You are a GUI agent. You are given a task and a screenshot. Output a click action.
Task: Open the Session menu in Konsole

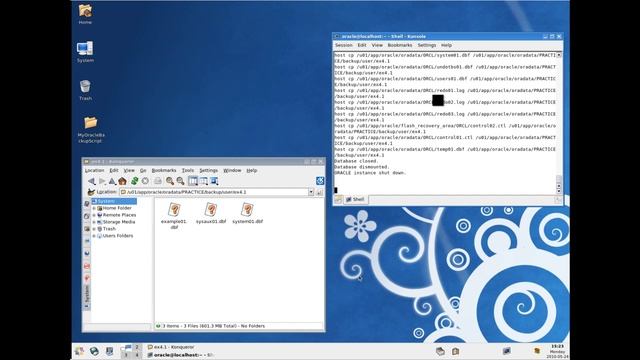pos(344,45)
